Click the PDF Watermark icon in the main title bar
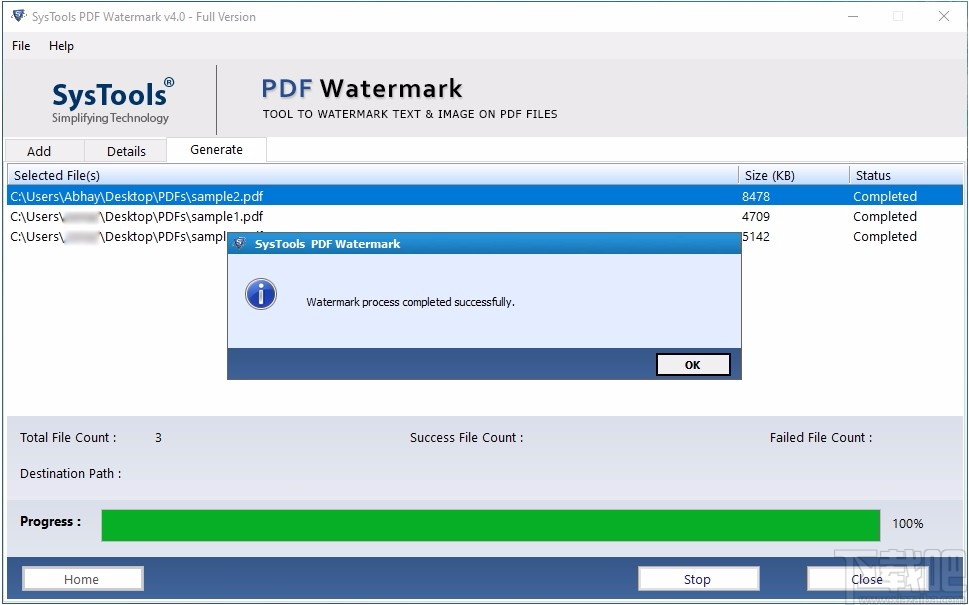Screen dimensions: 969x605 [17, 16]
